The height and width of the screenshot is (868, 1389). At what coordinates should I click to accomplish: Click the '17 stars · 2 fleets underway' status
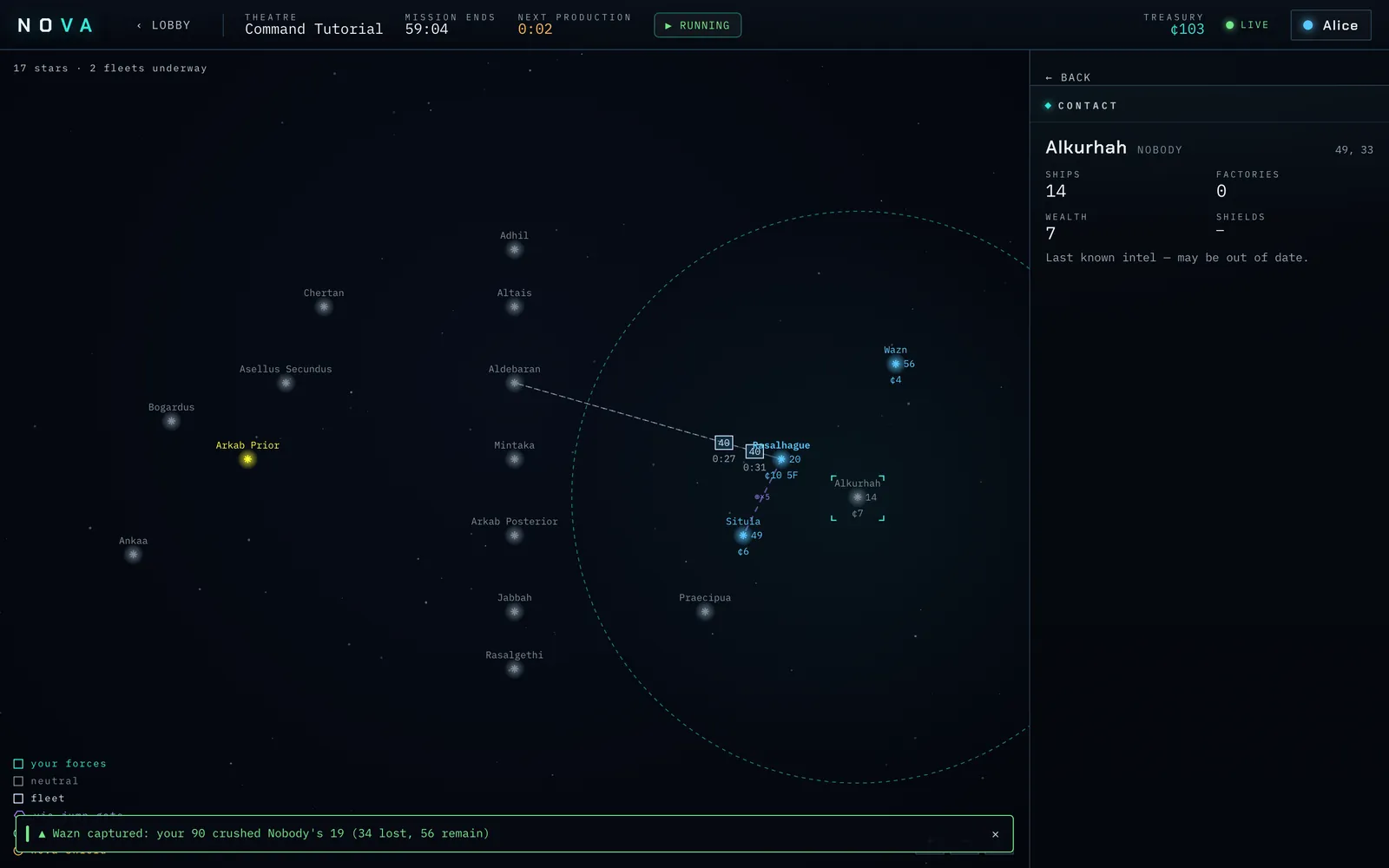click(x=110, y=68)
